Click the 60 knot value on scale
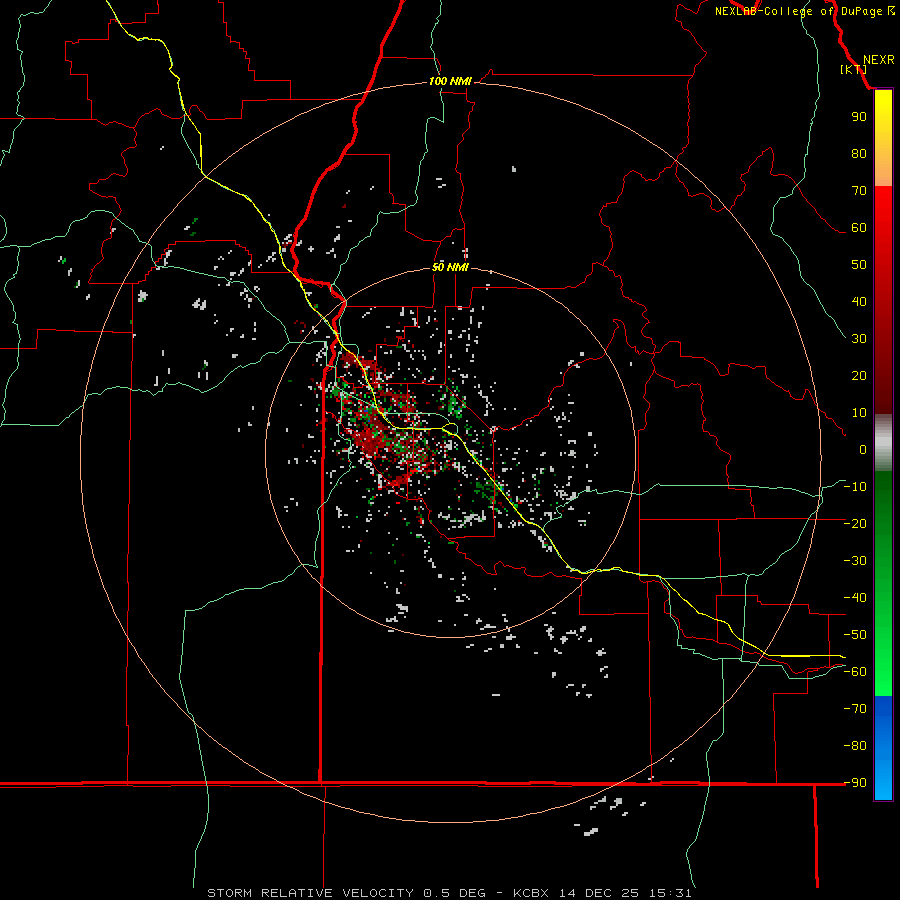The height and width of the screenshot is (900, 900). click(859, 227)
